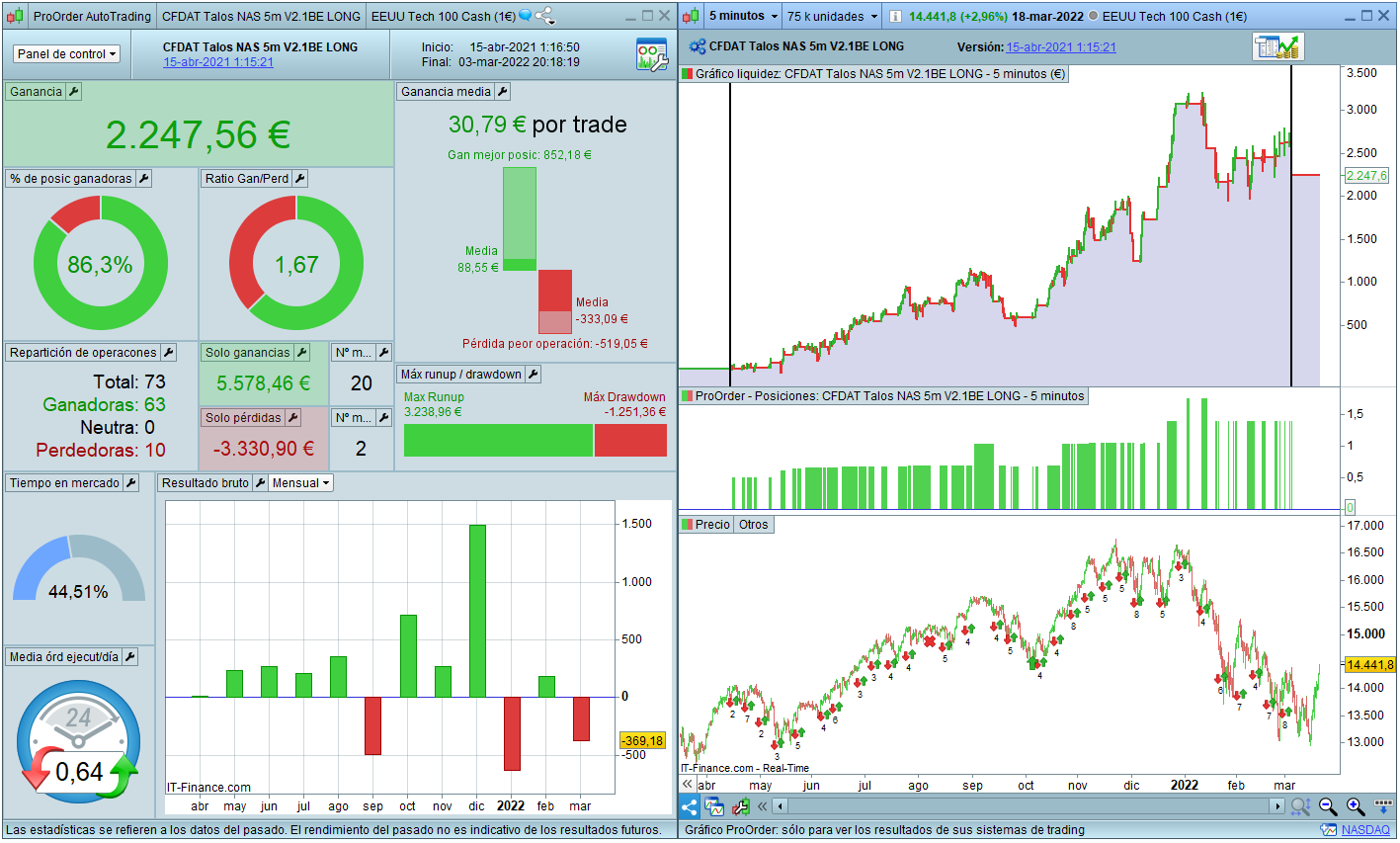Click the auto-fit zoom magnifier icon
The height and width of the screenshot is (843, 1400).
(1300, 807)
